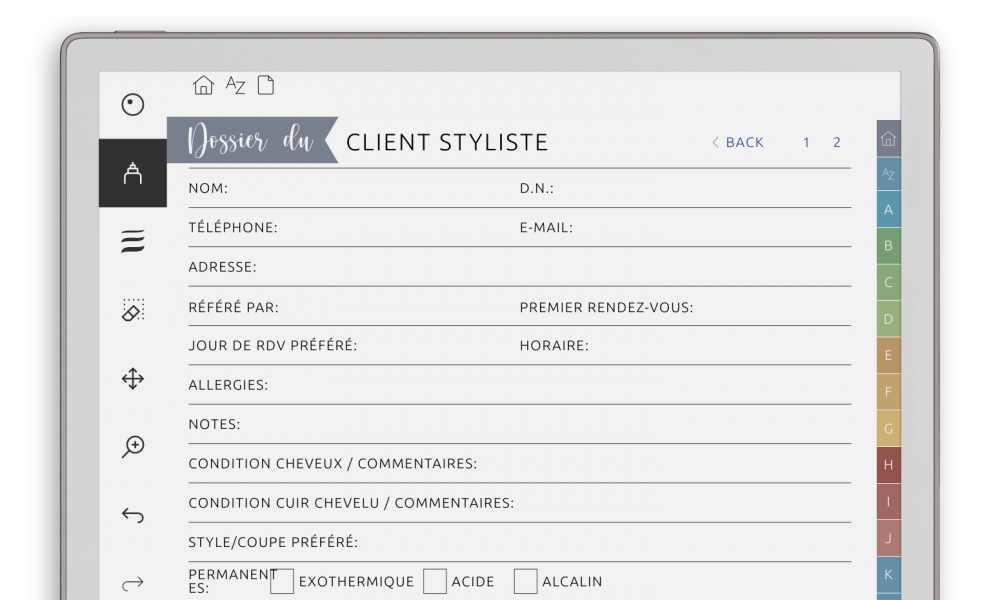Tap CONDITION CUIR CHEVELU / COMMENTAIRES field
Screen dimensions: 1000x600
click(520, 503)
